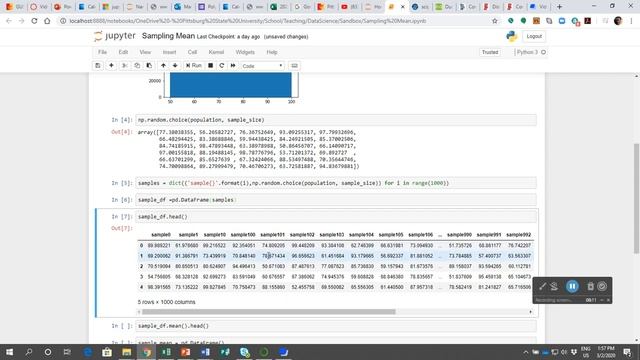
Task: Open the cell type dropdown showing Code
Action: point(262,66)
